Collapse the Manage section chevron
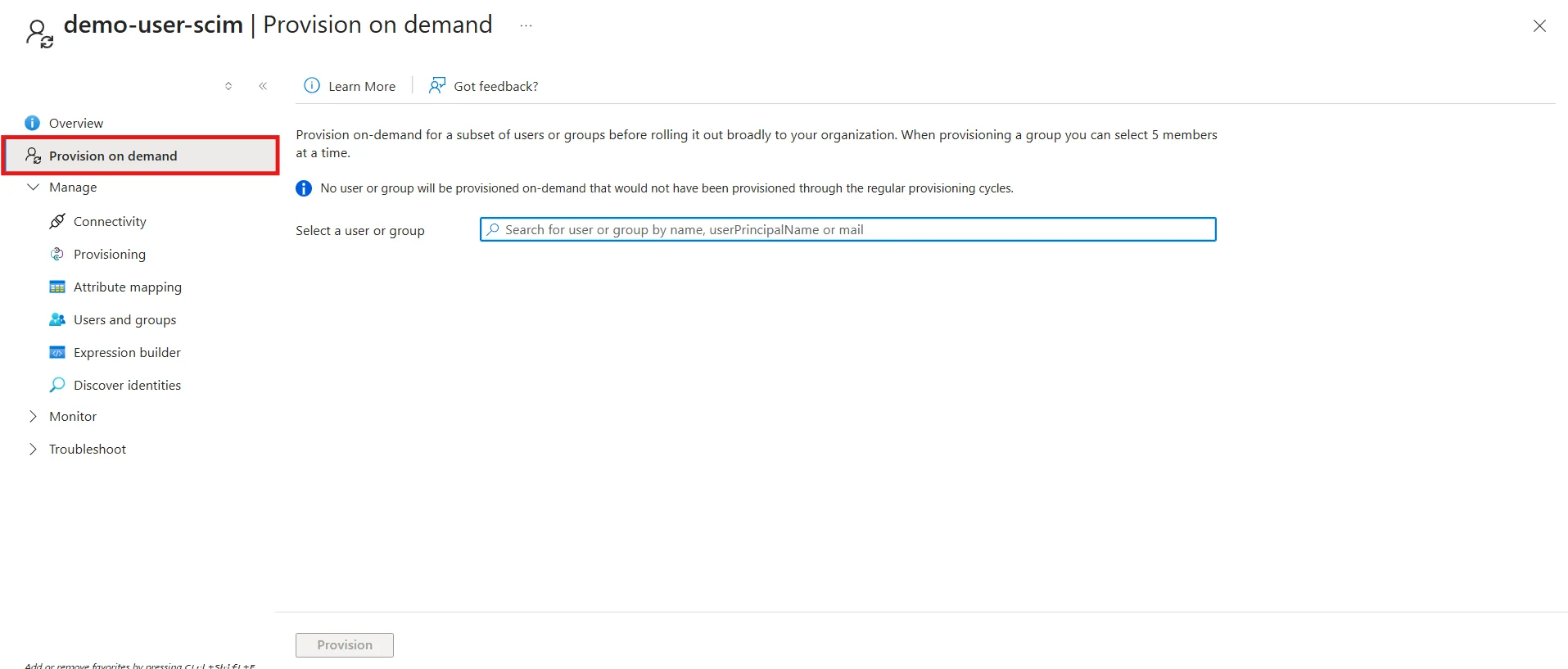The height and width of the screenshot is (669, 1568). (x=33, y=187)
